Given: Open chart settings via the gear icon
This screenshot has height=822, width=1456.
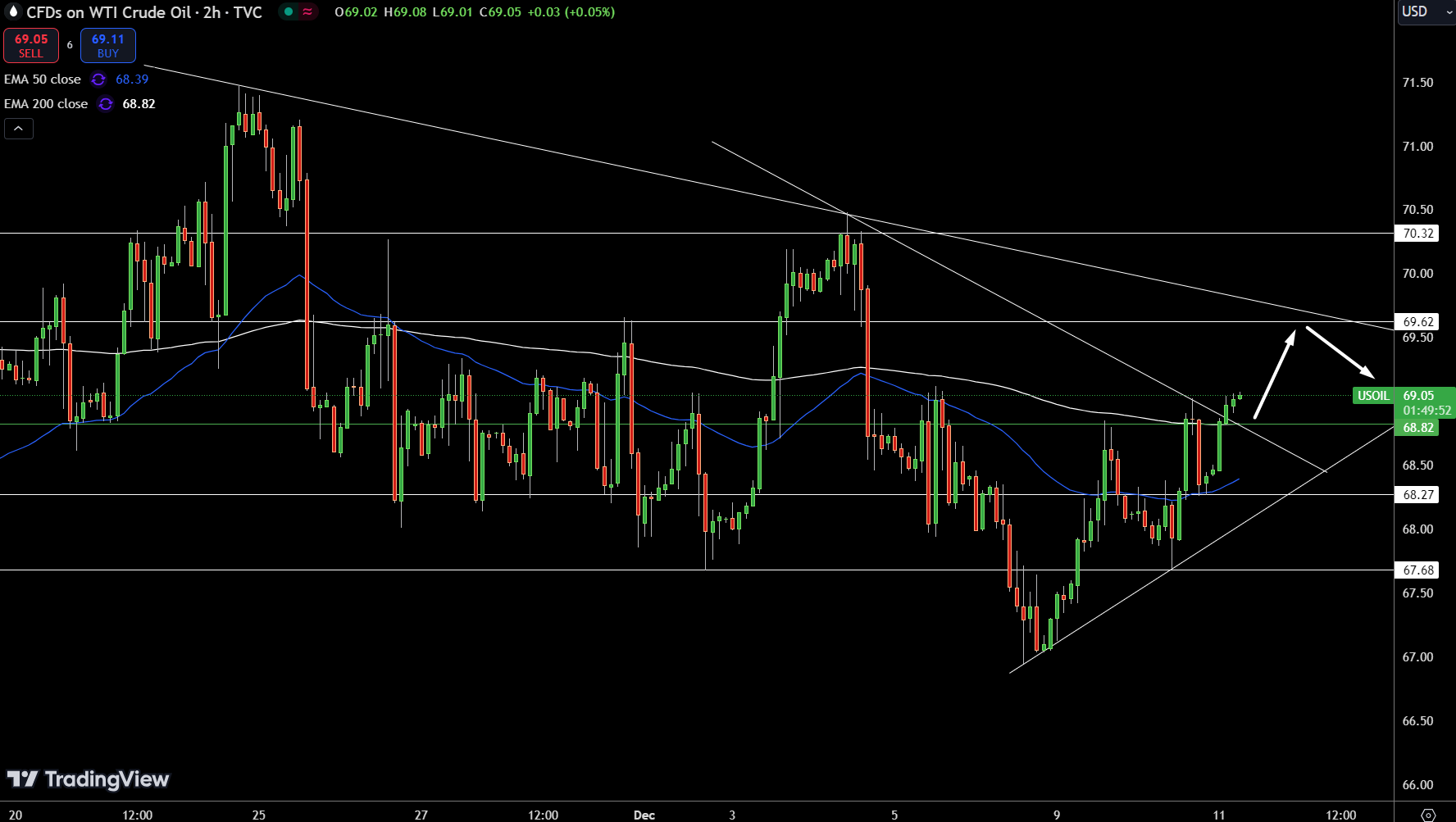Looking at the screenshot, I should [x=1428, y=815].
